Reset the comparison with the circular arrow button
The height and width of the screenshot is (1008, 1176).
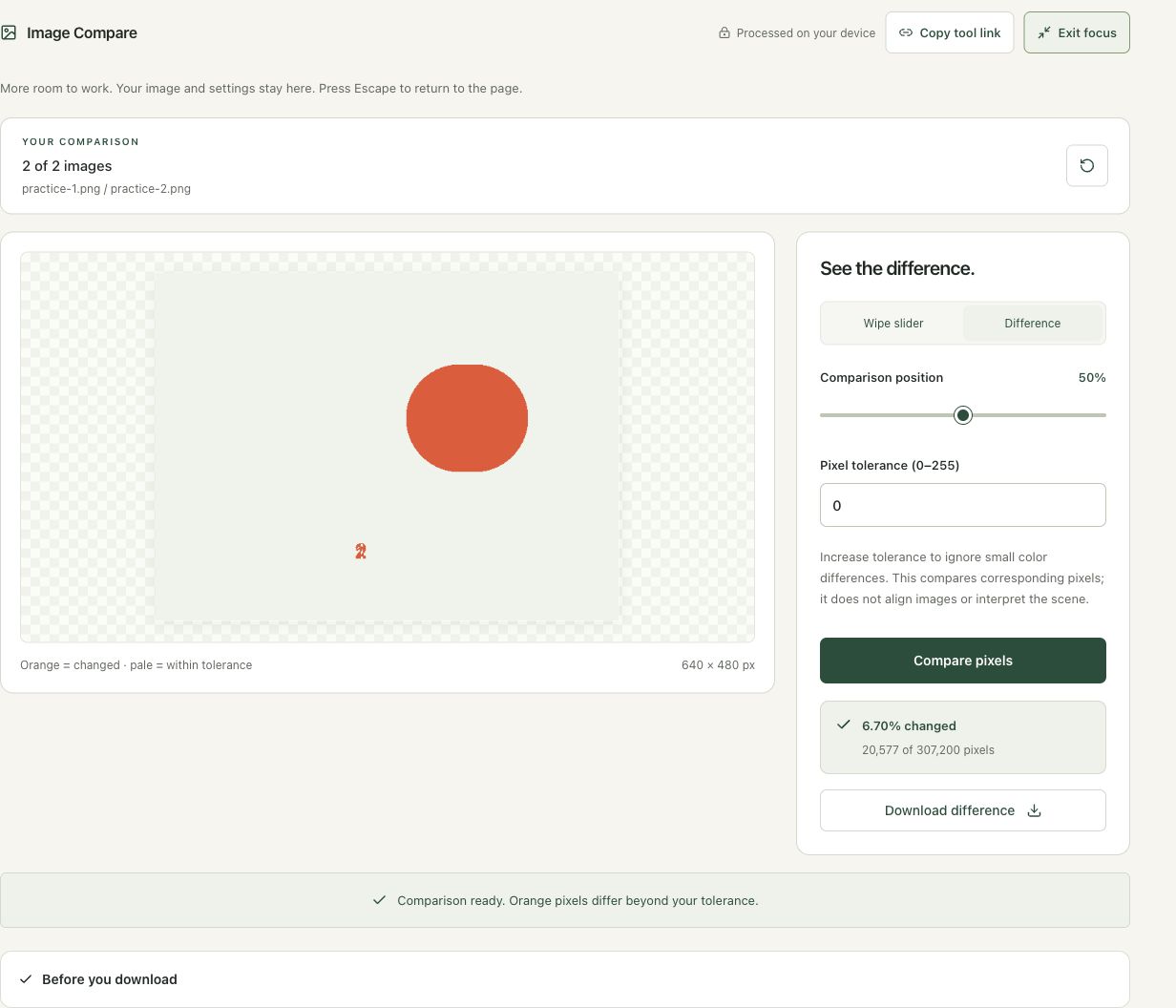click(1087, 165)
